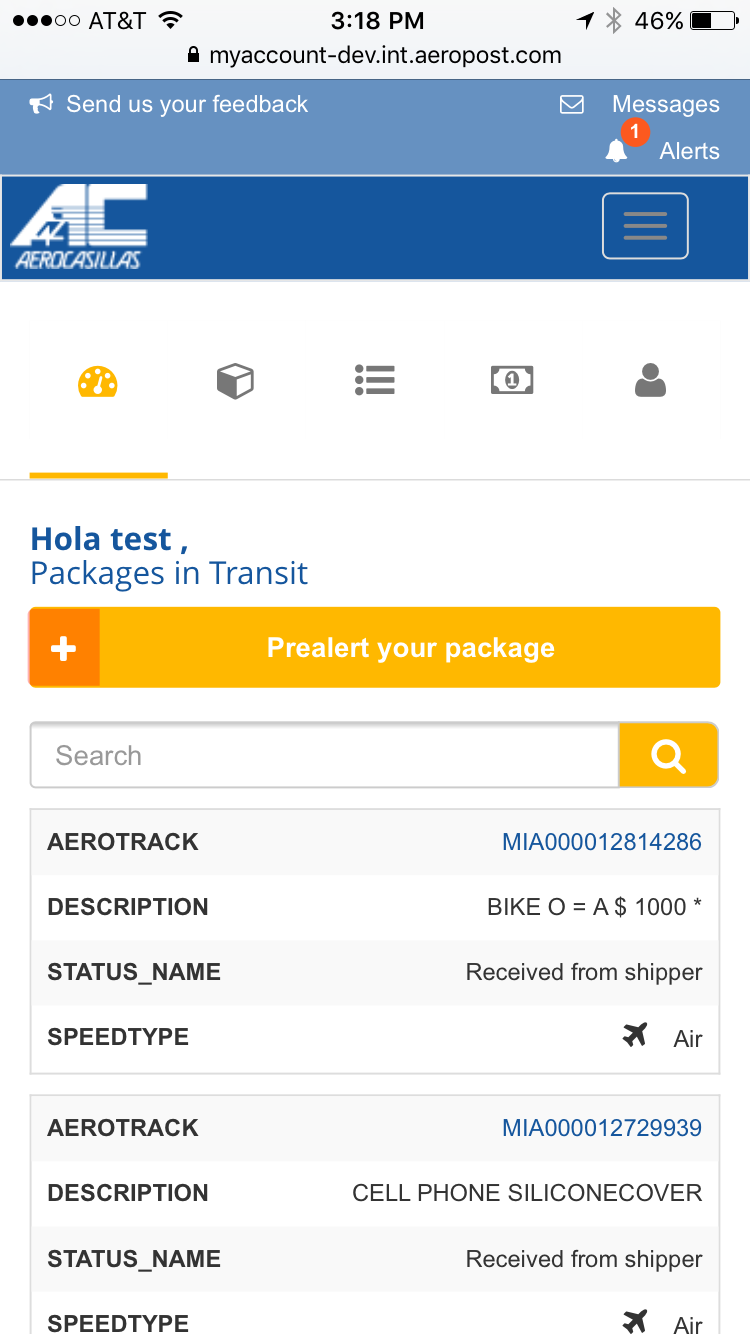The height and width of the screenshot is (1334, 750).
Task: Click the megaphone feedback icon
Action: coord(41,104)
